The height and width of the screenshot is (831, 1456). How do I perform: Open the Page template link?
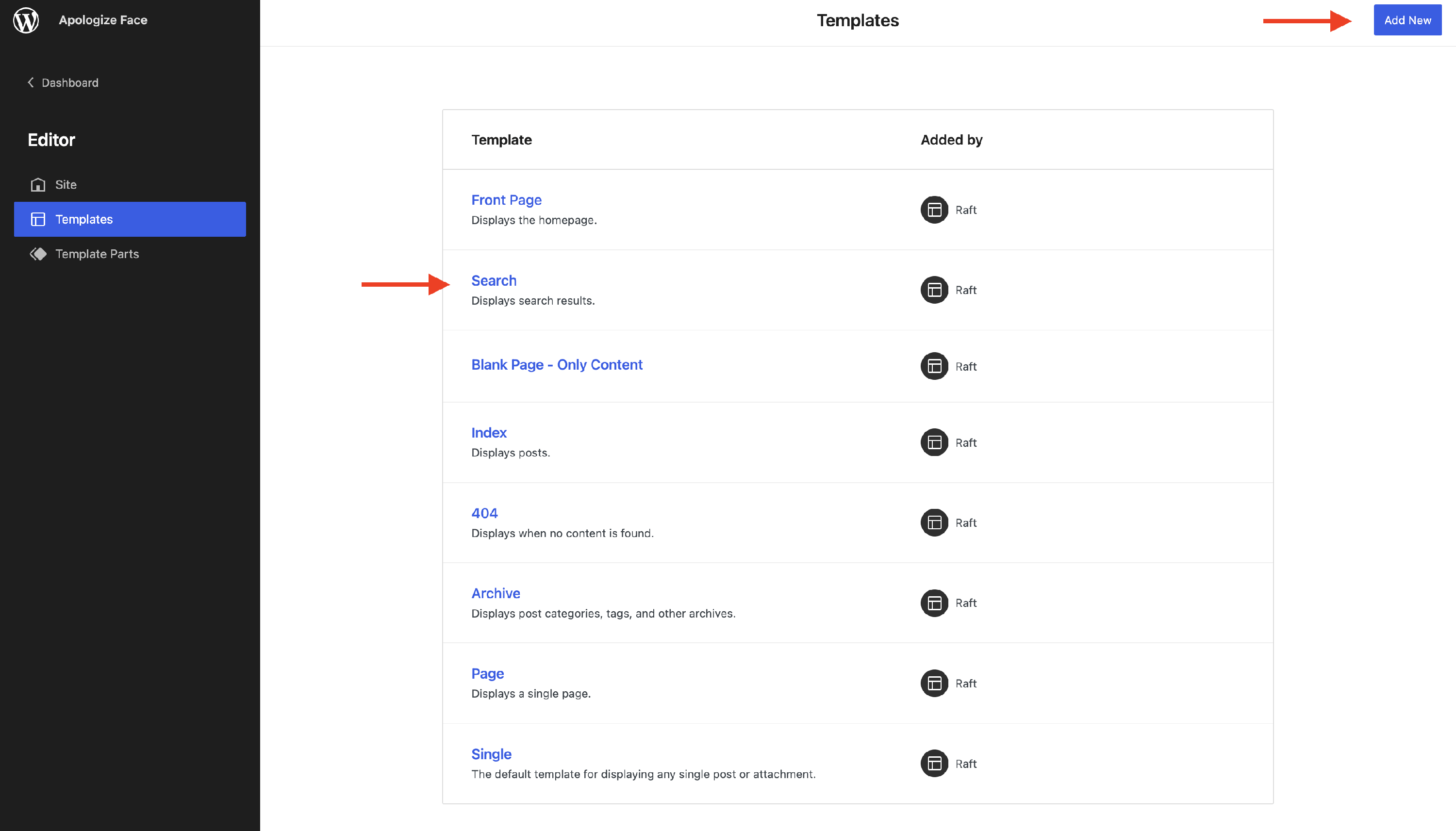487,674
